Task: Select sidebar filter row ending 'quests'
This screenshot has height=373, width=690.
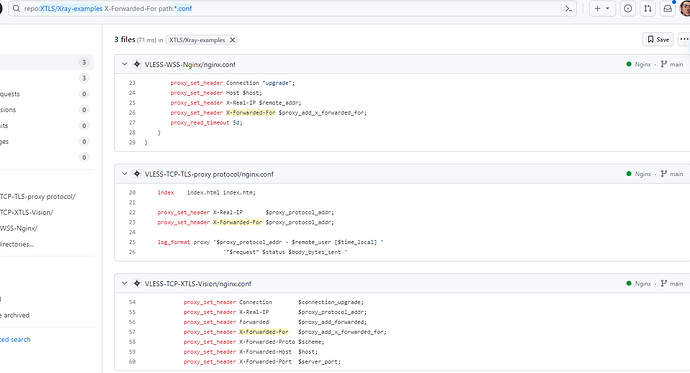Action: tap(47, 94)
